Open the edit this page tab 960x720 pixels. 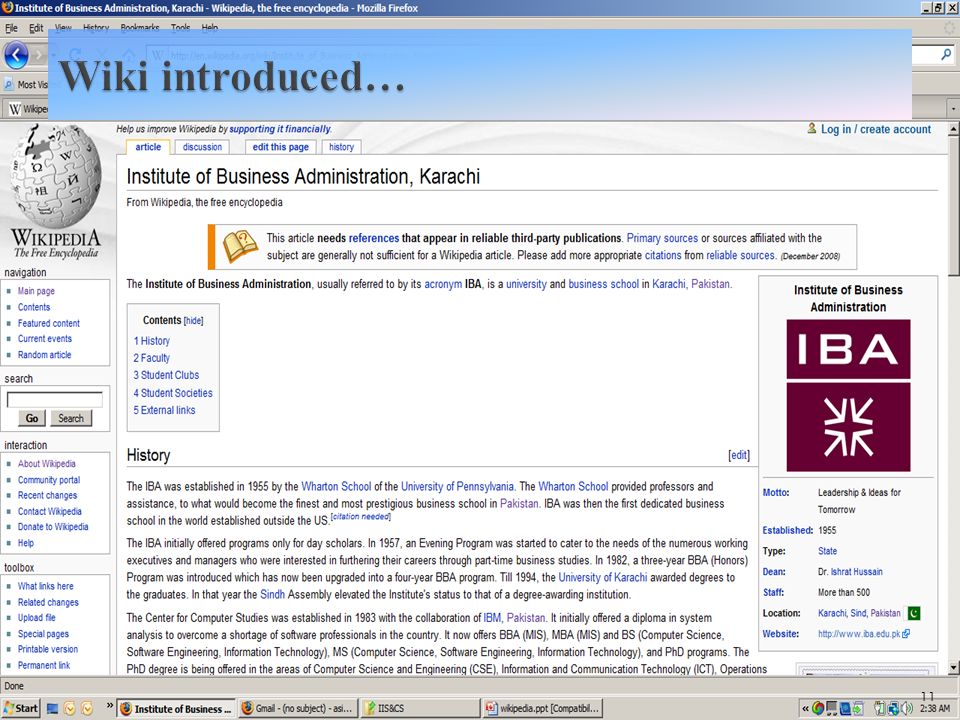(x=280, y=147)
